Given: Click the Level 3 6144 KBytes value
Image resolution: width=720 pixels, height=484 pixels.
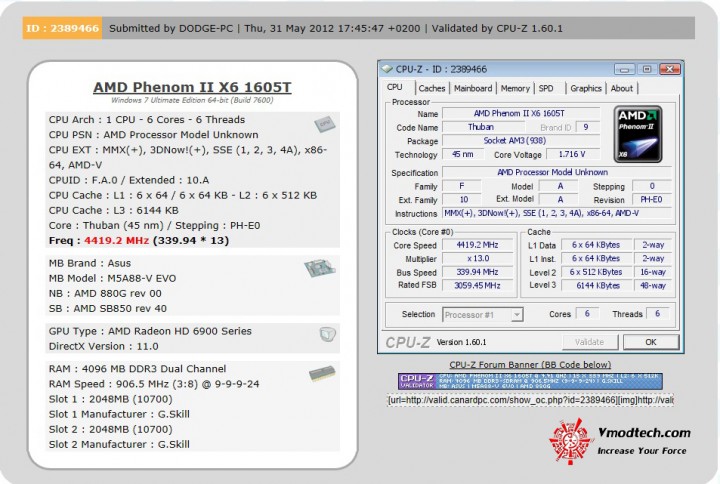Looking at the screenshot, I should point(596,286).
